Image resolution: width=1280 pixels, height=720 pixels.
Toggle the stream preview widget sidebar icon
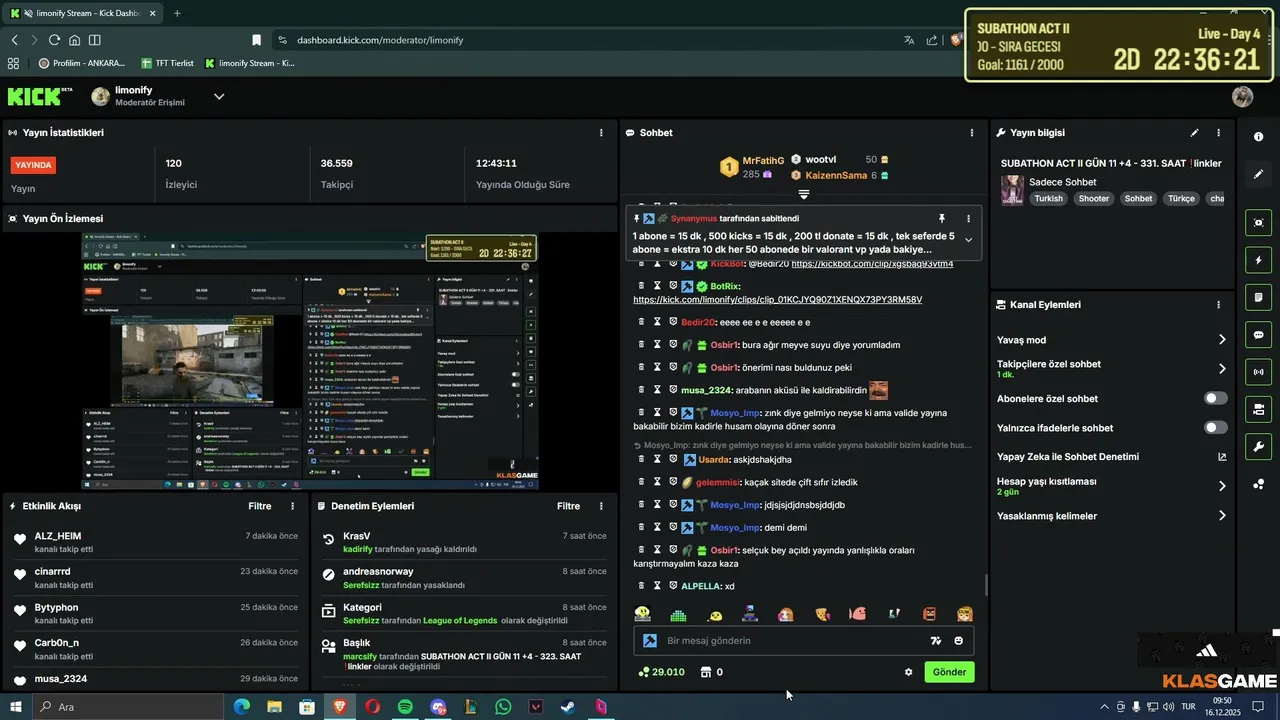[x=1258, y=222]
